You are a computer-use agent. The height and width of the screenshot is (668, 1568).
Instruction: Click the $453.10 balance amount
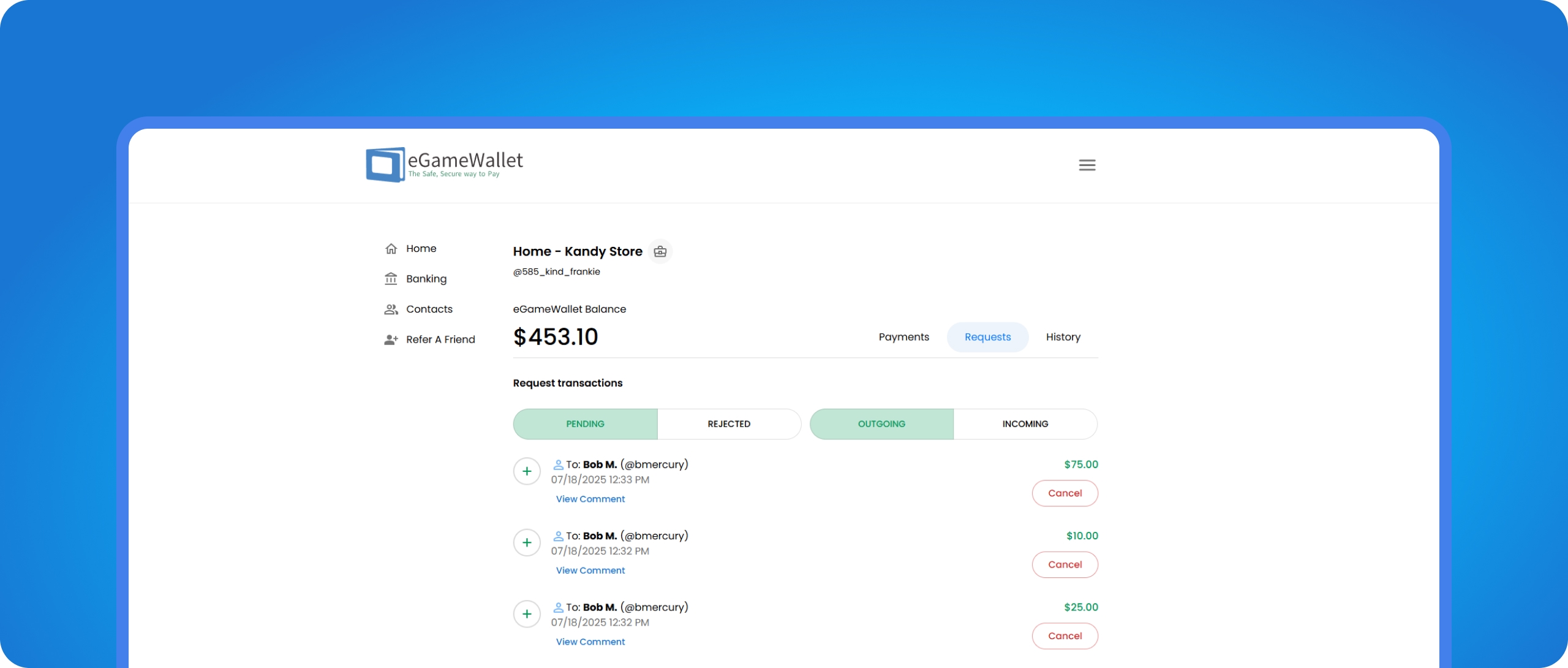pos(556,337)
